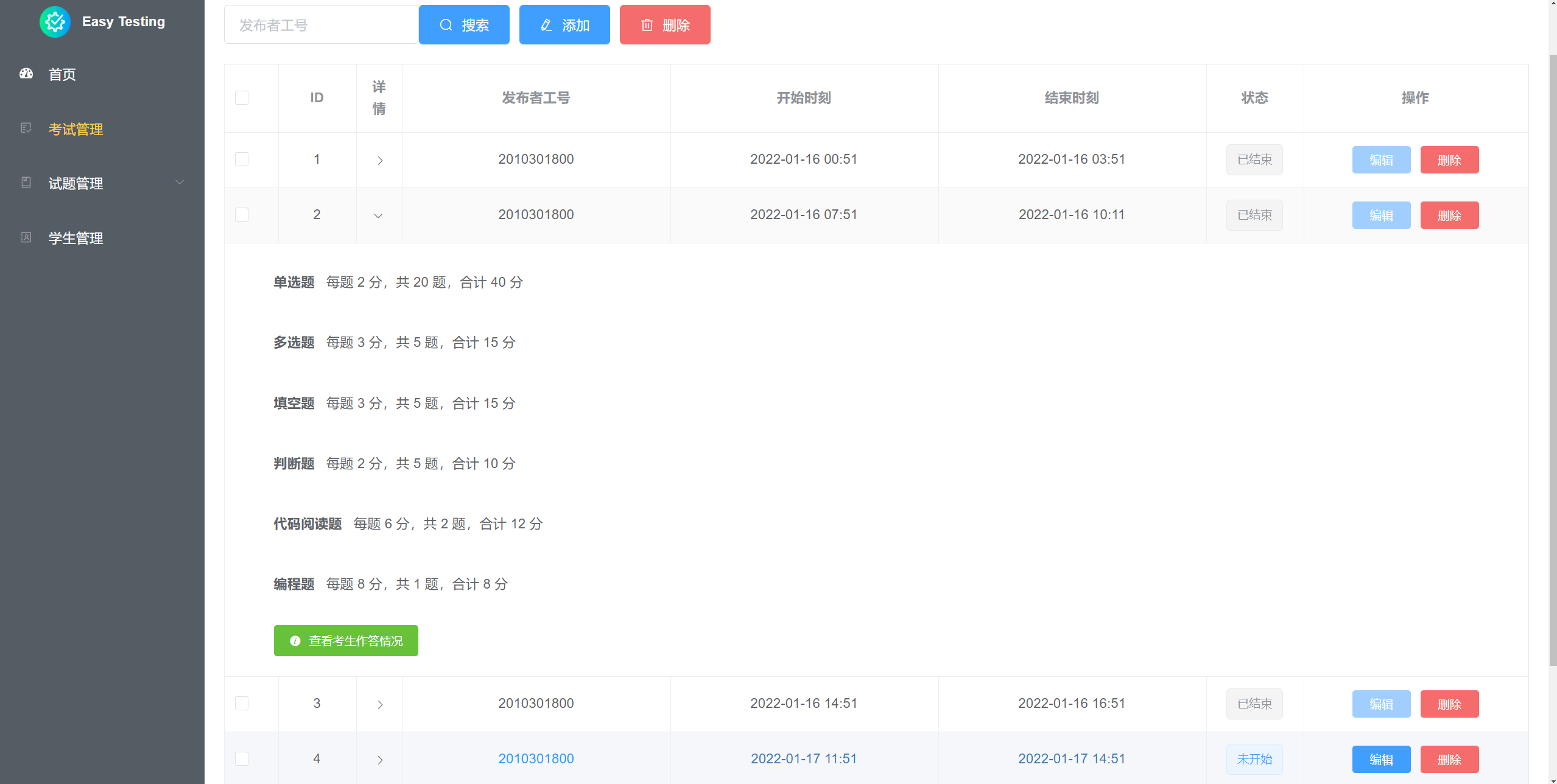Toggle the select-all header checkbox

(x=242, y=98)
